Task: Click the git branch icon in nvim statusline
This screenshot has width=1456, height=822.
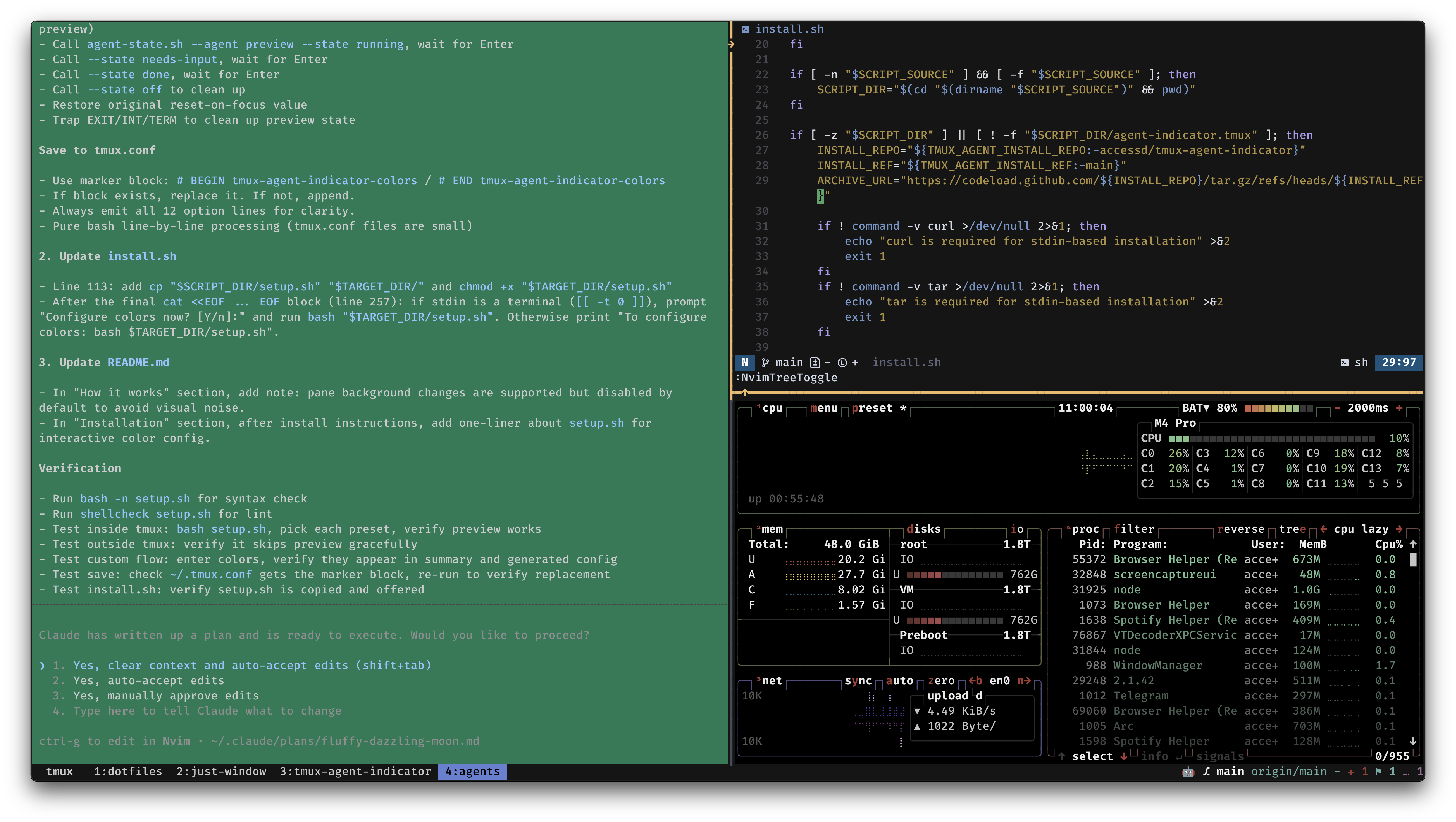Action: (765, 362)
